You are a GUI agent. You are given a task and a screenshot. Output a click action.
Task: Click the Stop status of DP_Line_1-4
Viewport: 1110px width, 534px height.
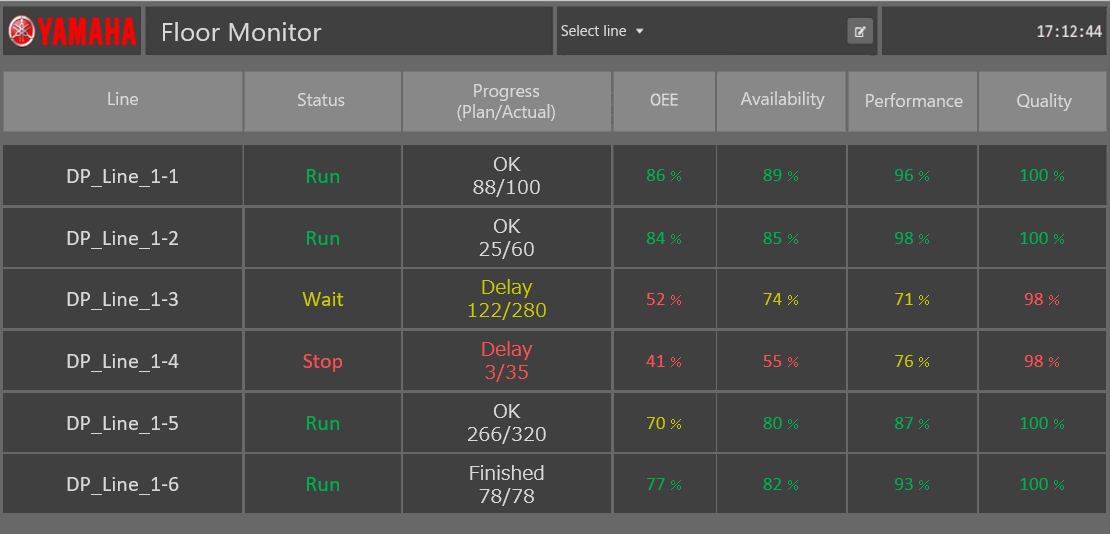[x=322, y=361]
